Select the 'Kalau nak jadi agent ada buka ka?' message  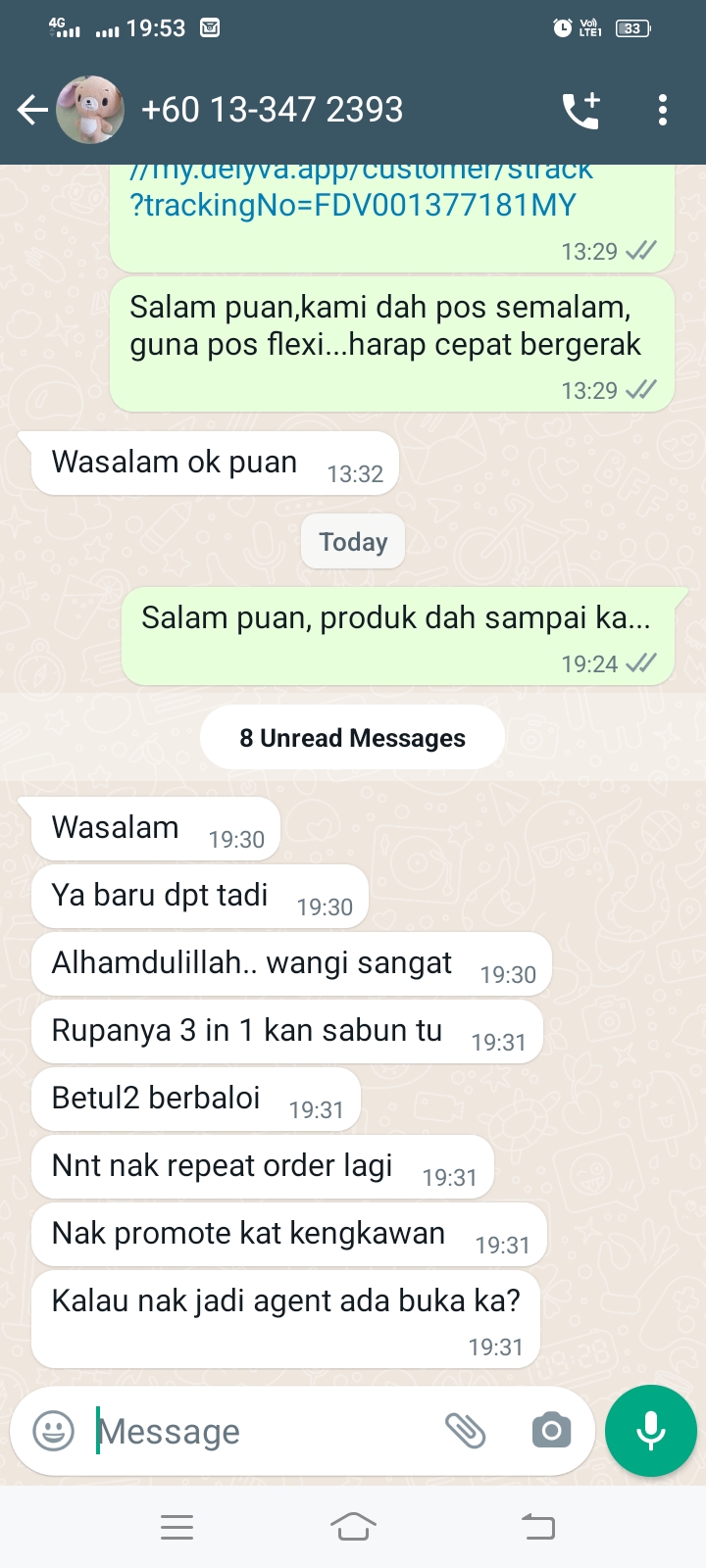(x=285, y=1319)
